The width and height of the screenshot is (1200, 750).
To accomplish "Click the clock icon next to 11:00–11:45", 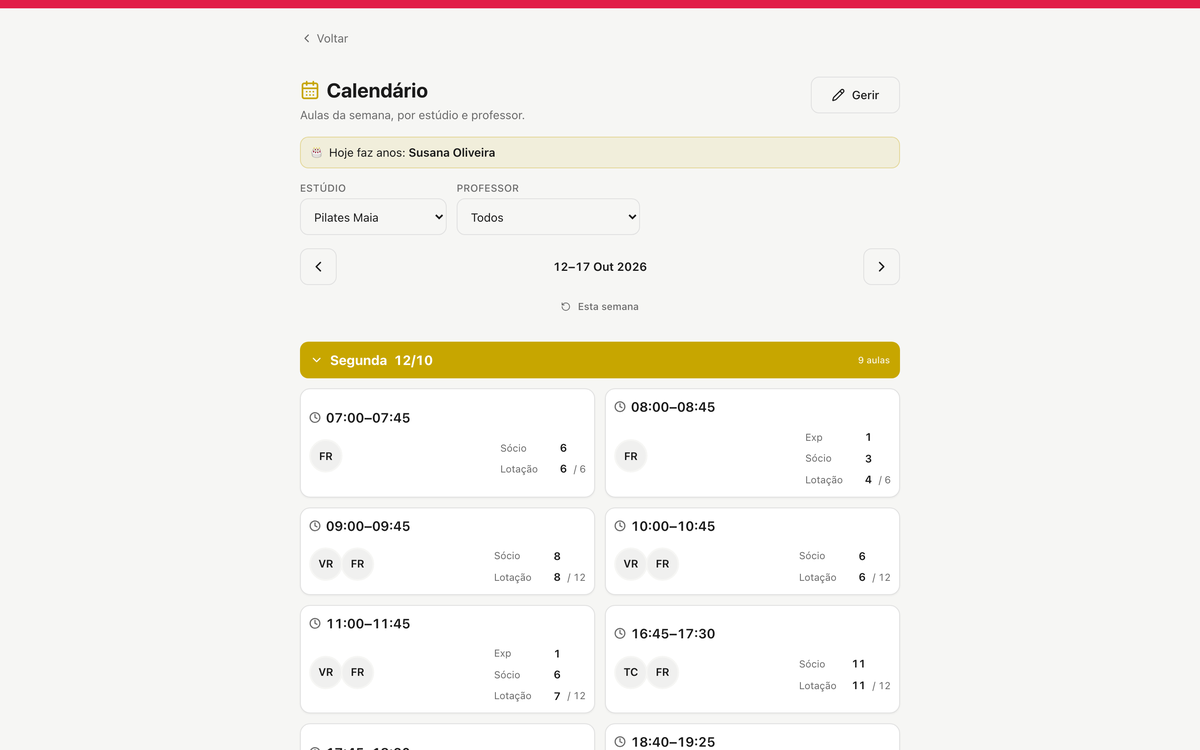I will point(315,623).
